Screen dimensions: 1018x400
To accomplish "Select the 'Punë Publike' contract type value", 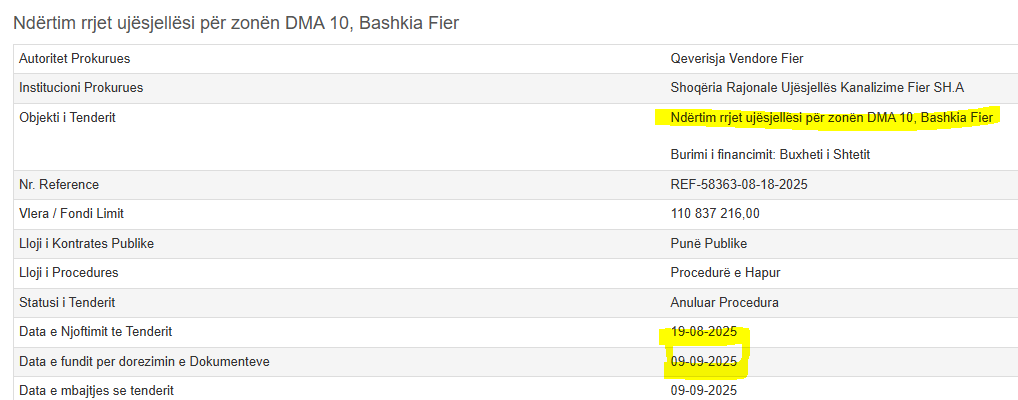I will pyautogui.click(x=709, y=244).
